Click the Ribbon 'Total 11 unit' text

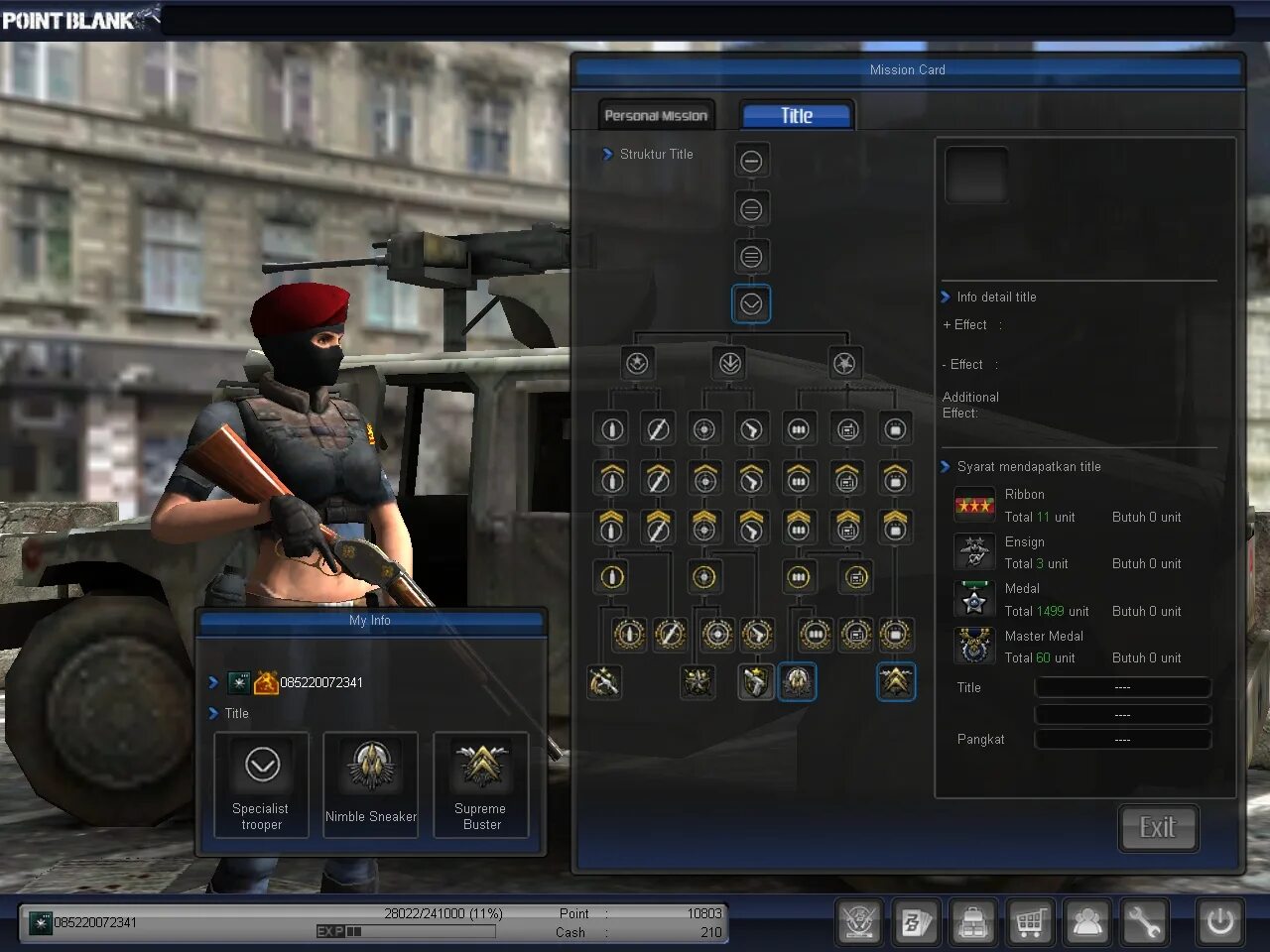tap(1039, 517)
